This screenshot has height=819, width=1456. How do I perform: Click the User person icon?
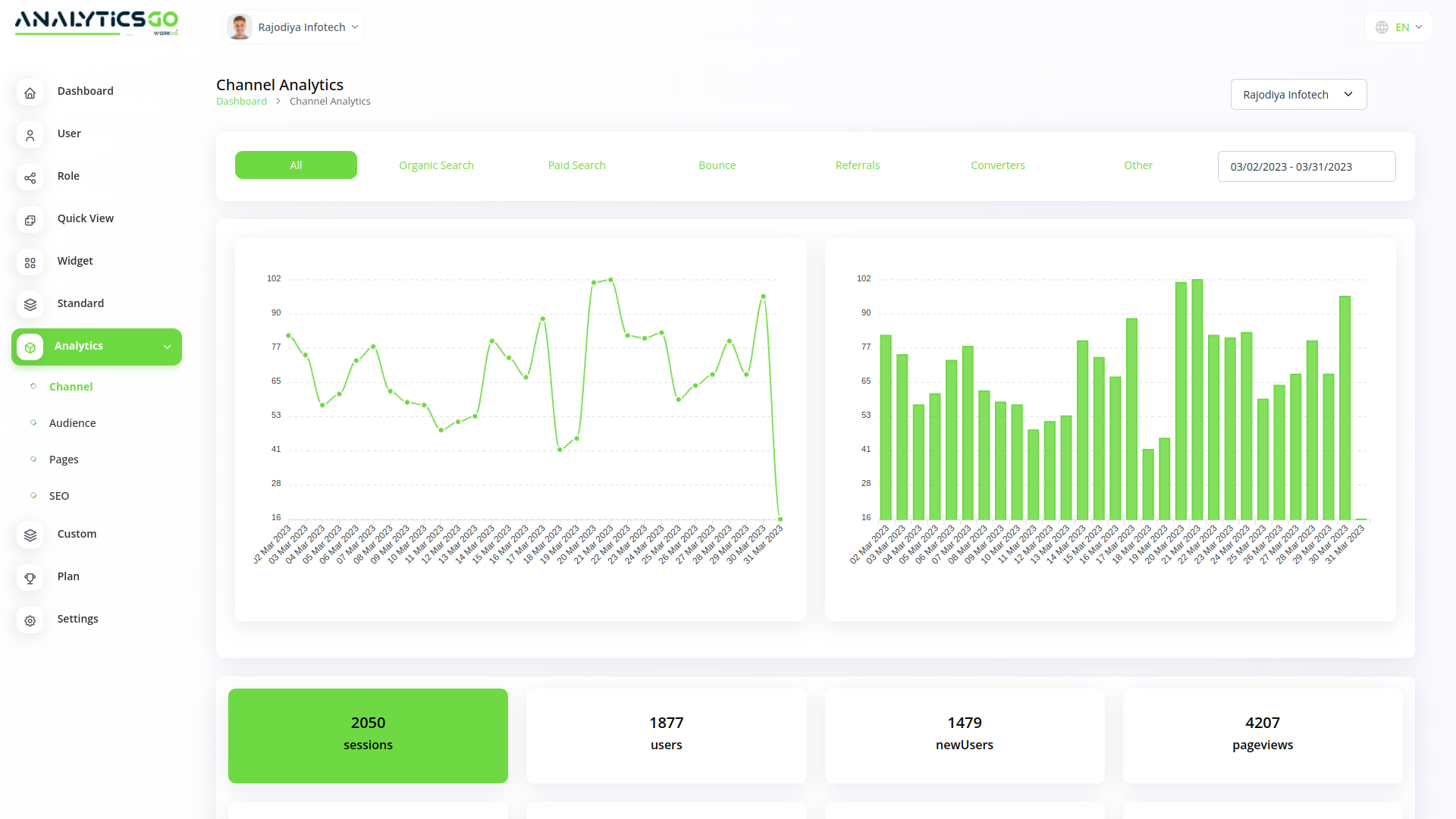[30, 135]
